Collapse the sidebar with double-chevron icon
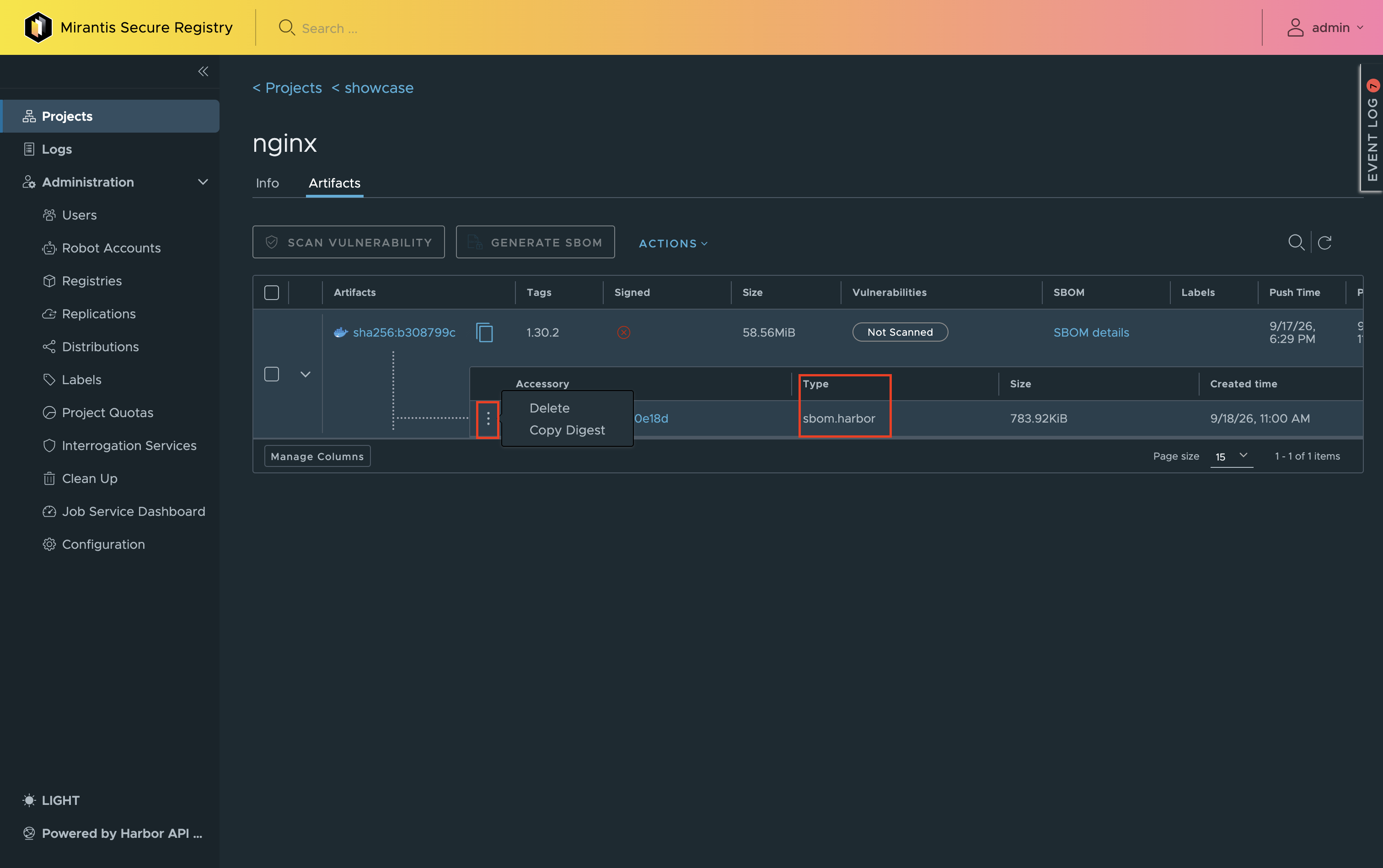Screen dimensions: 1383x868 203,71
